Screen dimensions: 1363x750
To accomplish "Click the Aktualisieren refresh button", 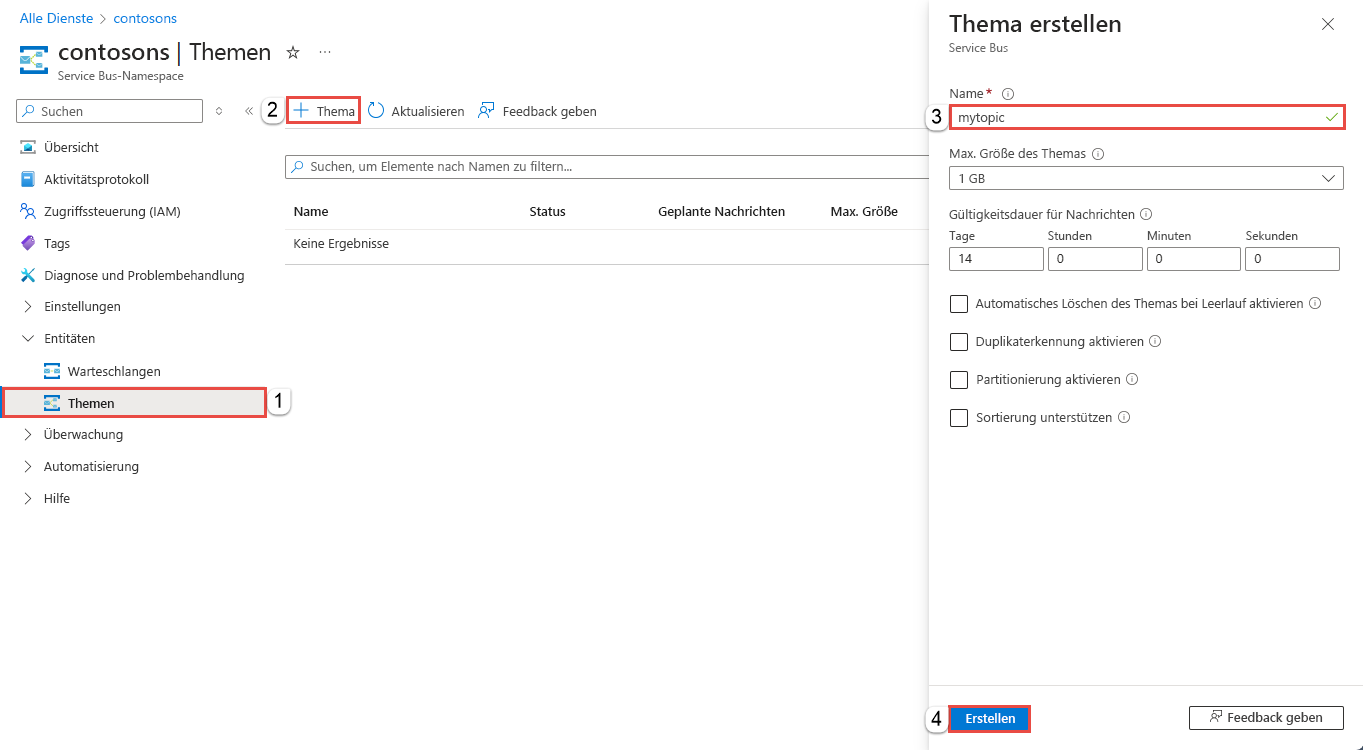I will (416, 111).
